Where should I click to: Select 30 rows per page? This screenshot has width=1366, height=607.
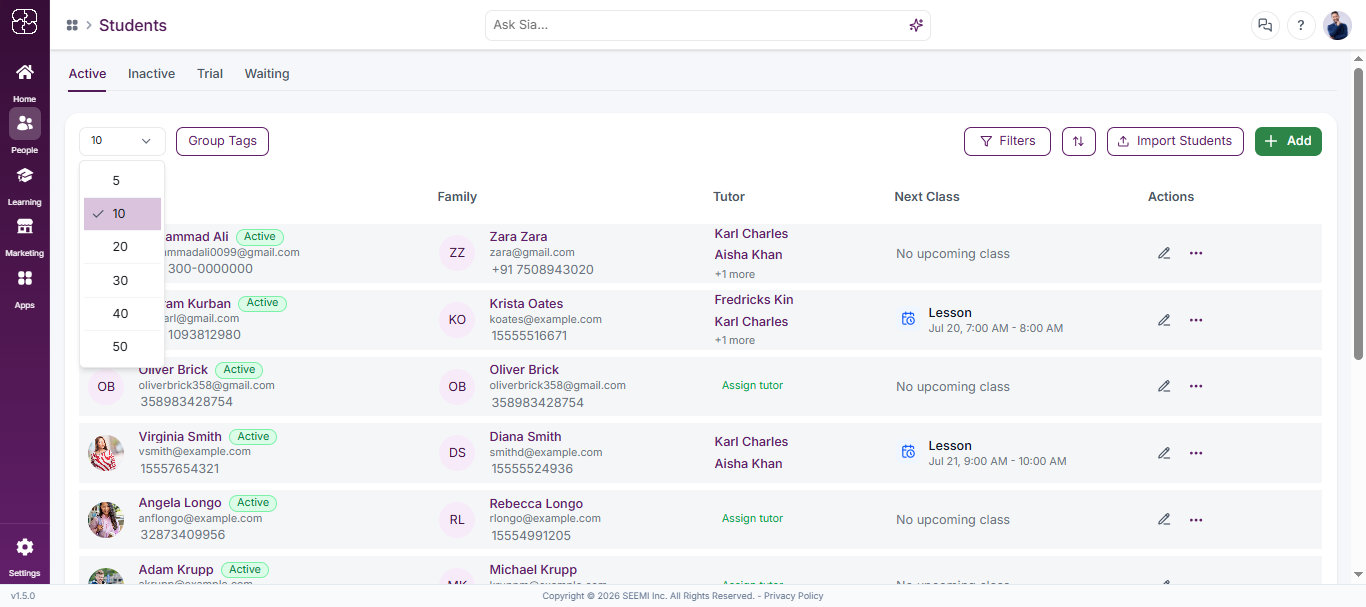click(x=122, y=281)
